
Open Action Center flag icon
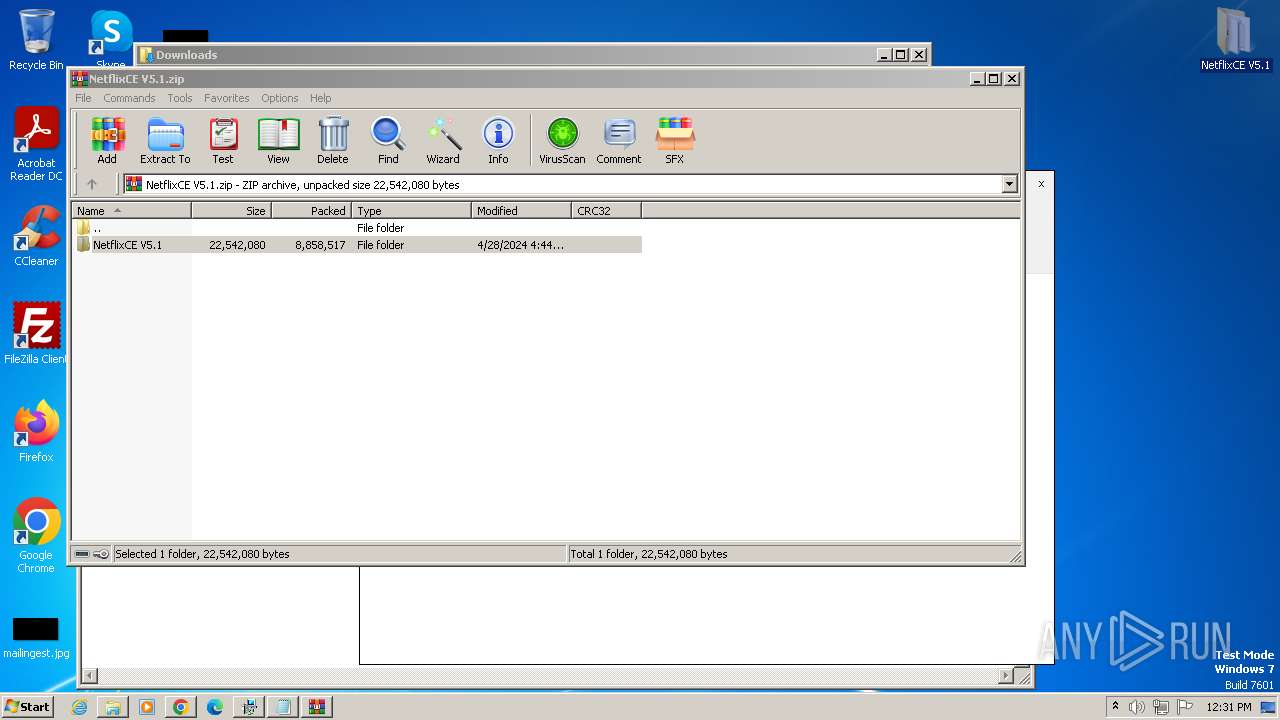[1183, 707]
